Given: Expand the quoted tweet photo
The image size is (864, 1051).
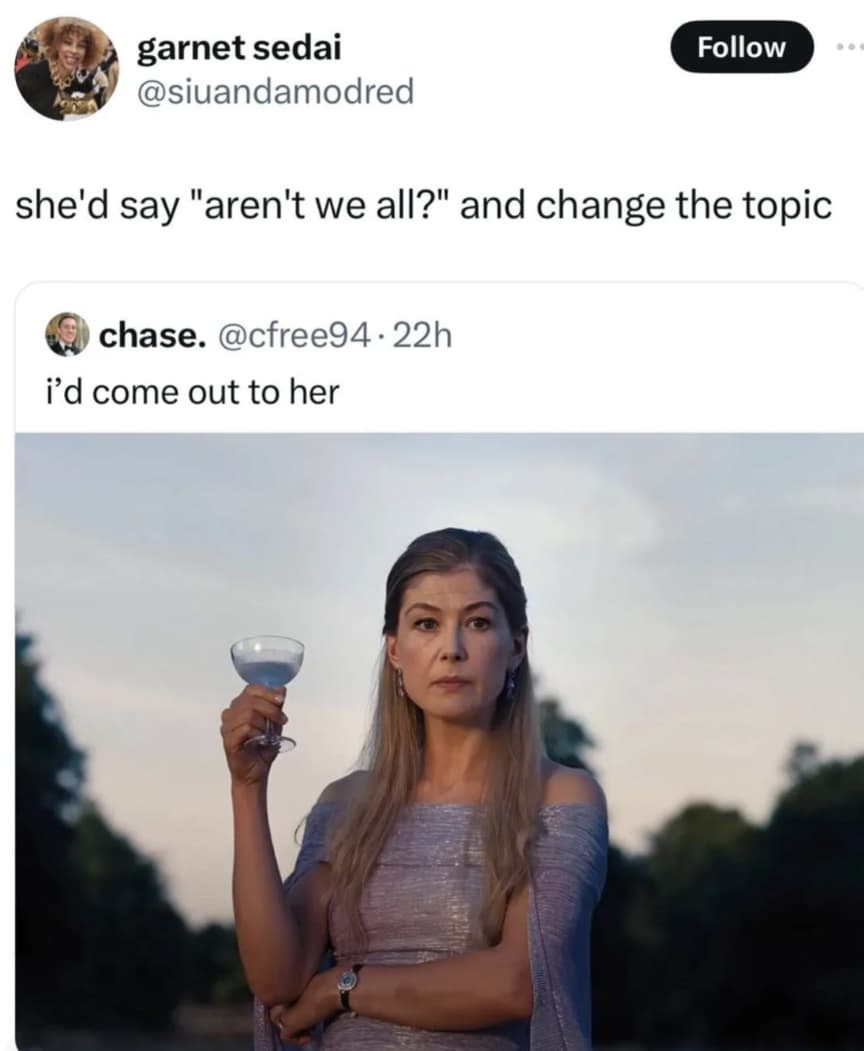Looking at the screenshot, I should [439, 742].
